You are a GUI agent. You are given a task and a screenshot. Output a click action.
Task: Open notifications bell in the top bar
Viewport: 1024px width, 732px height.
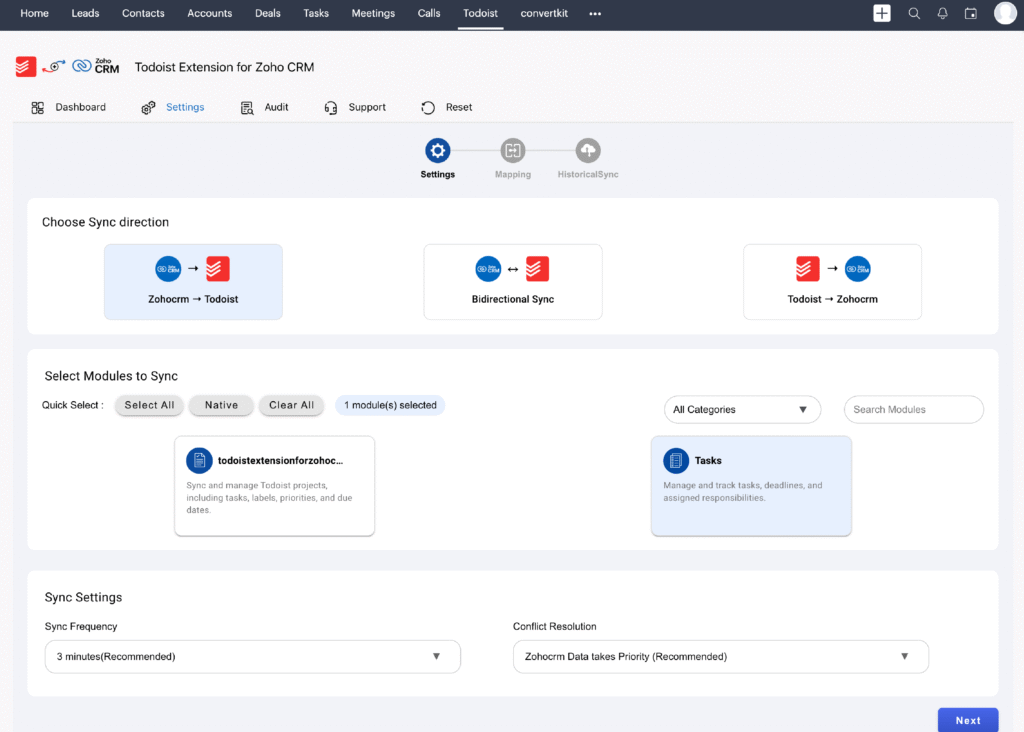click(x=941, y=14)
